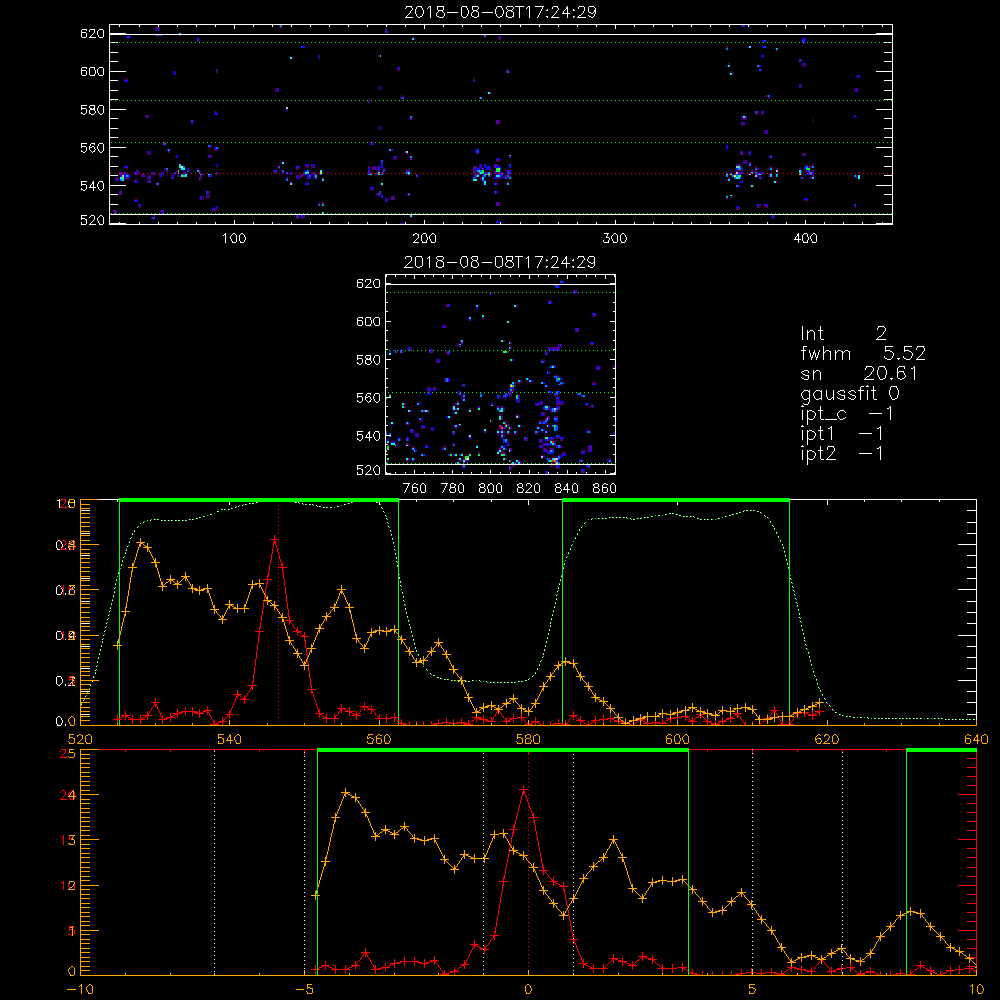Click the '-5' x-axis label of the bottom plot

point(304,990)
